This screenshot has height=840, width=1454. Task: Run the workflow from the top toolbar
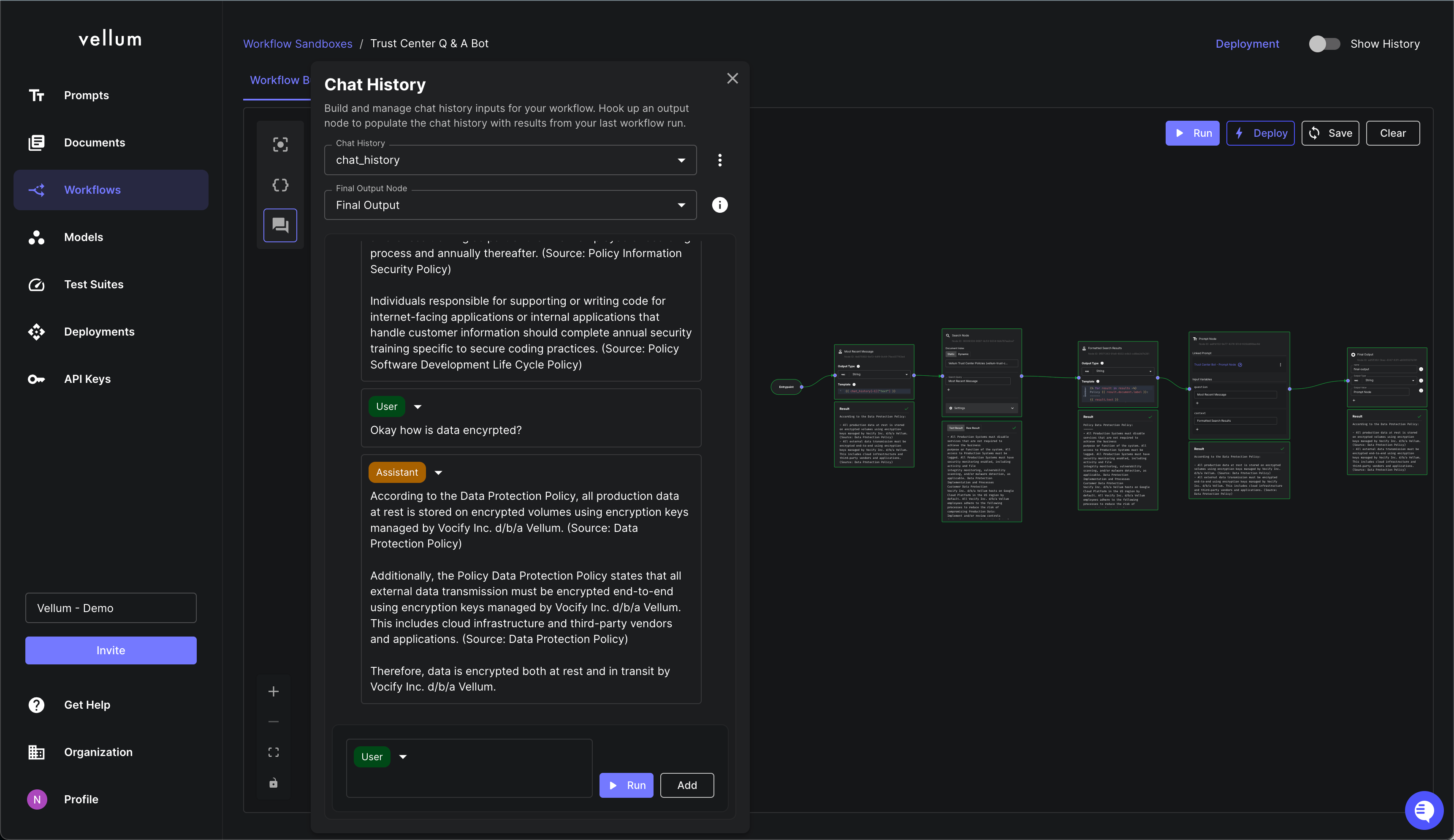coord(1192,133)
